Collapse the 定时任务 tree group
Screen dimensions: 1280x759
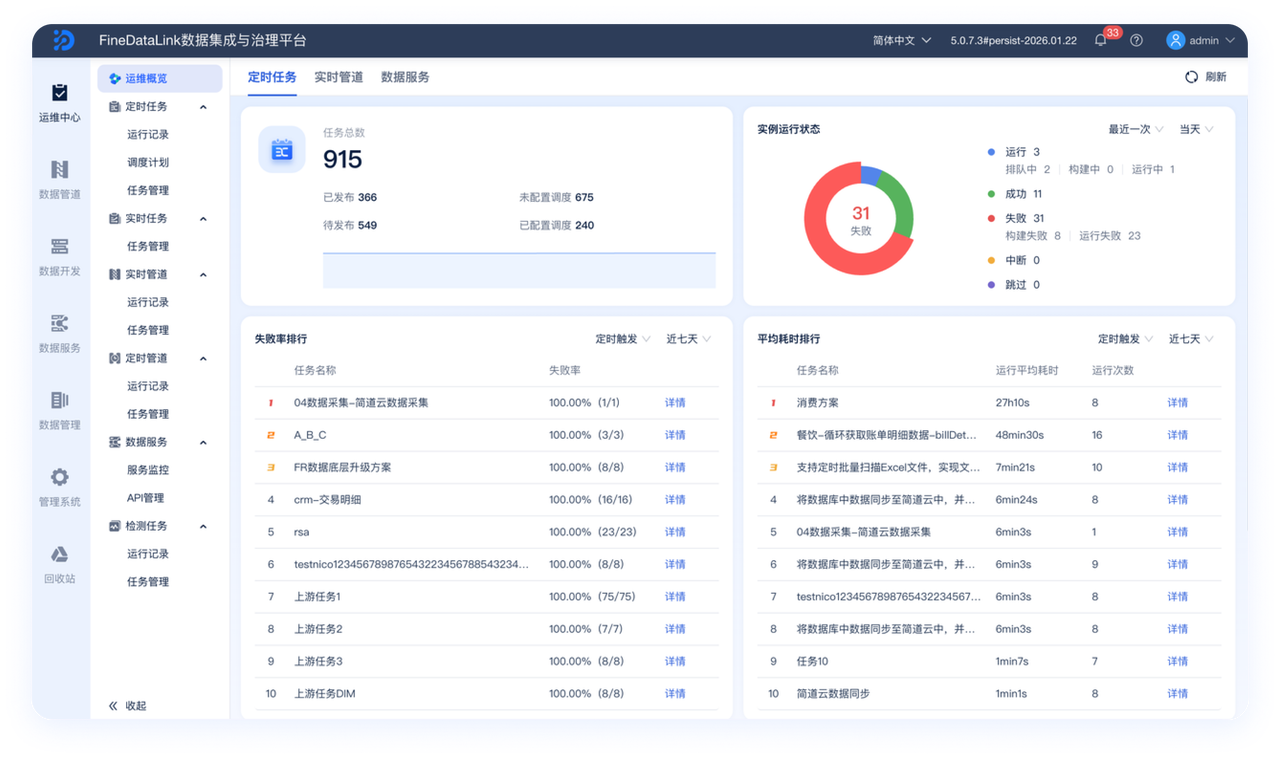[203, 107]
